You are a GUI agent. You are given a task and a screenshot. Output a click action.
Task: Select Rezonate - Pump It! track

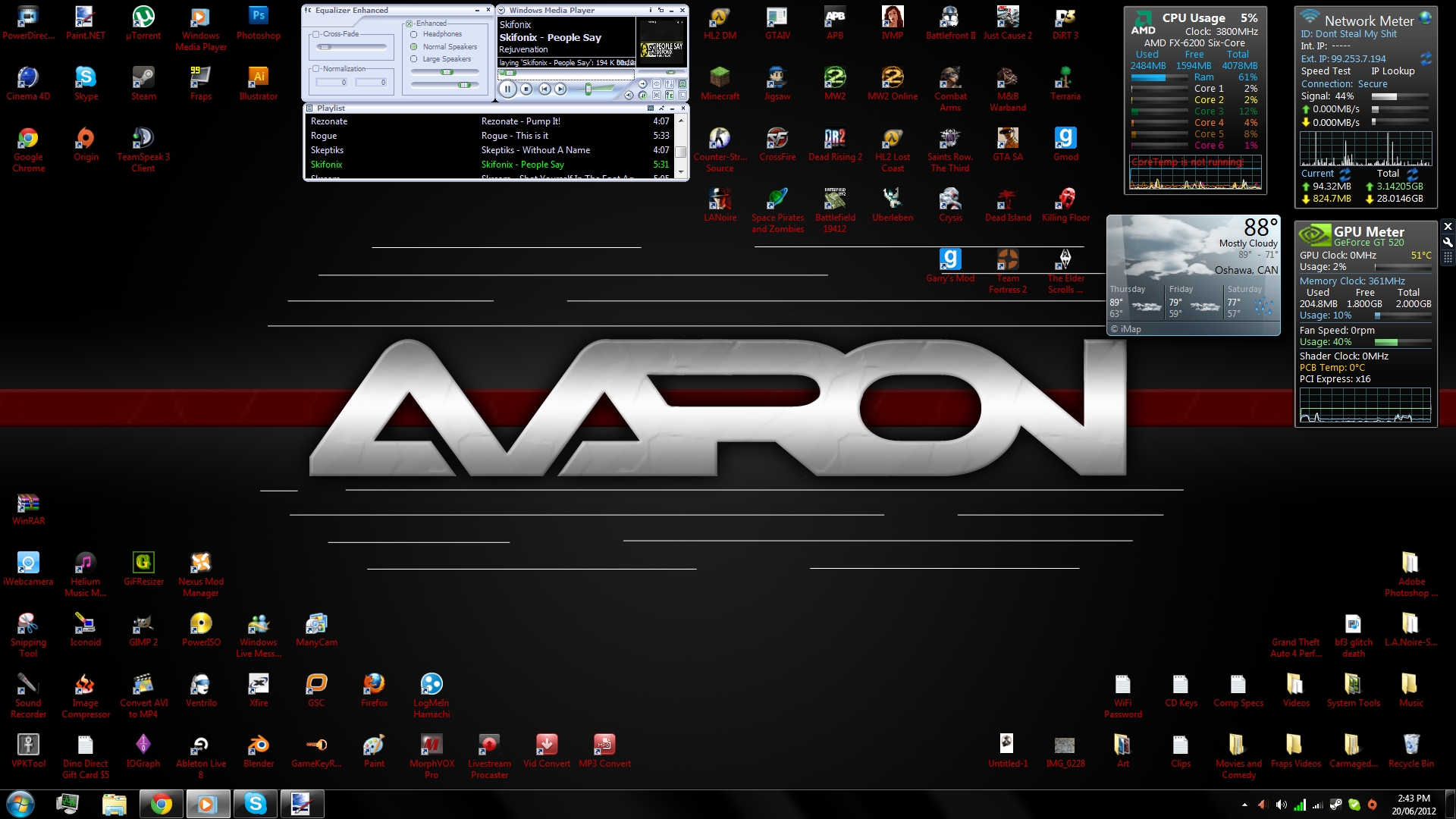520,121
